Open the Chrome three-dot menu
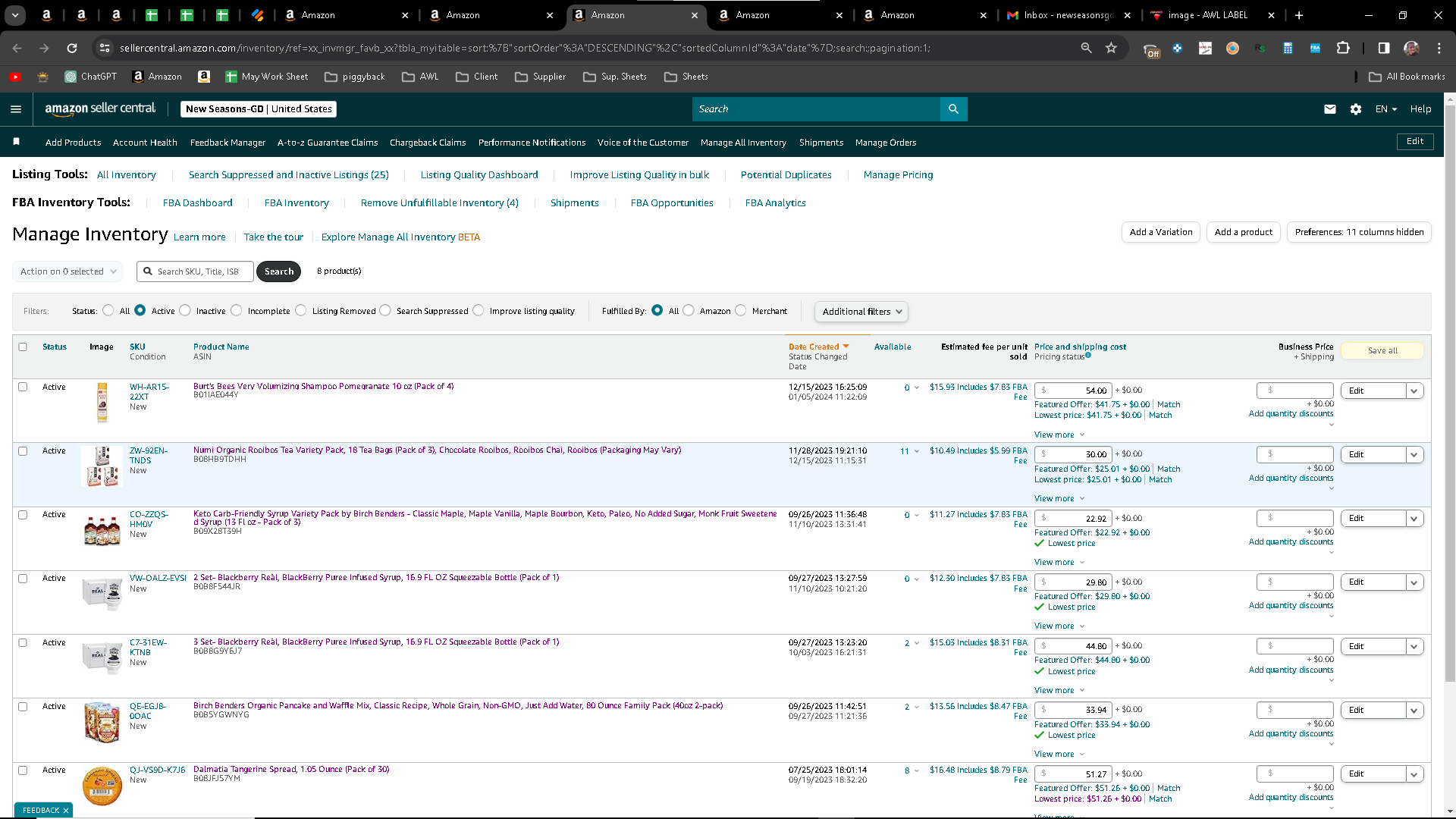This screenshot has height=819, width=1456. 1439,48
